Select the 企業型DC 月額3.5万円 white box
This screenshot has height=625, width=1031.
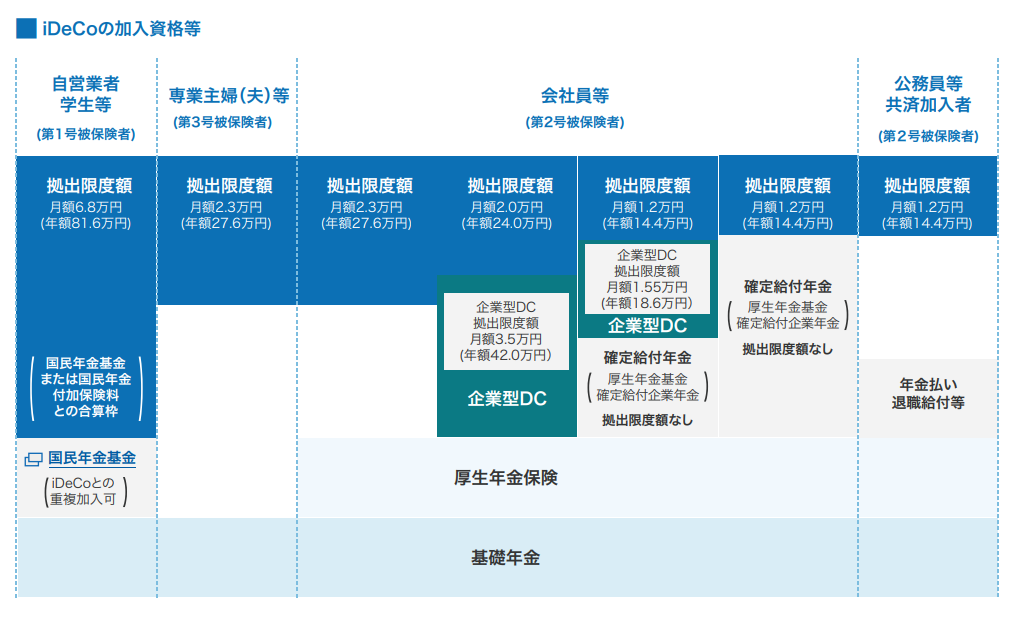[507, 329]
